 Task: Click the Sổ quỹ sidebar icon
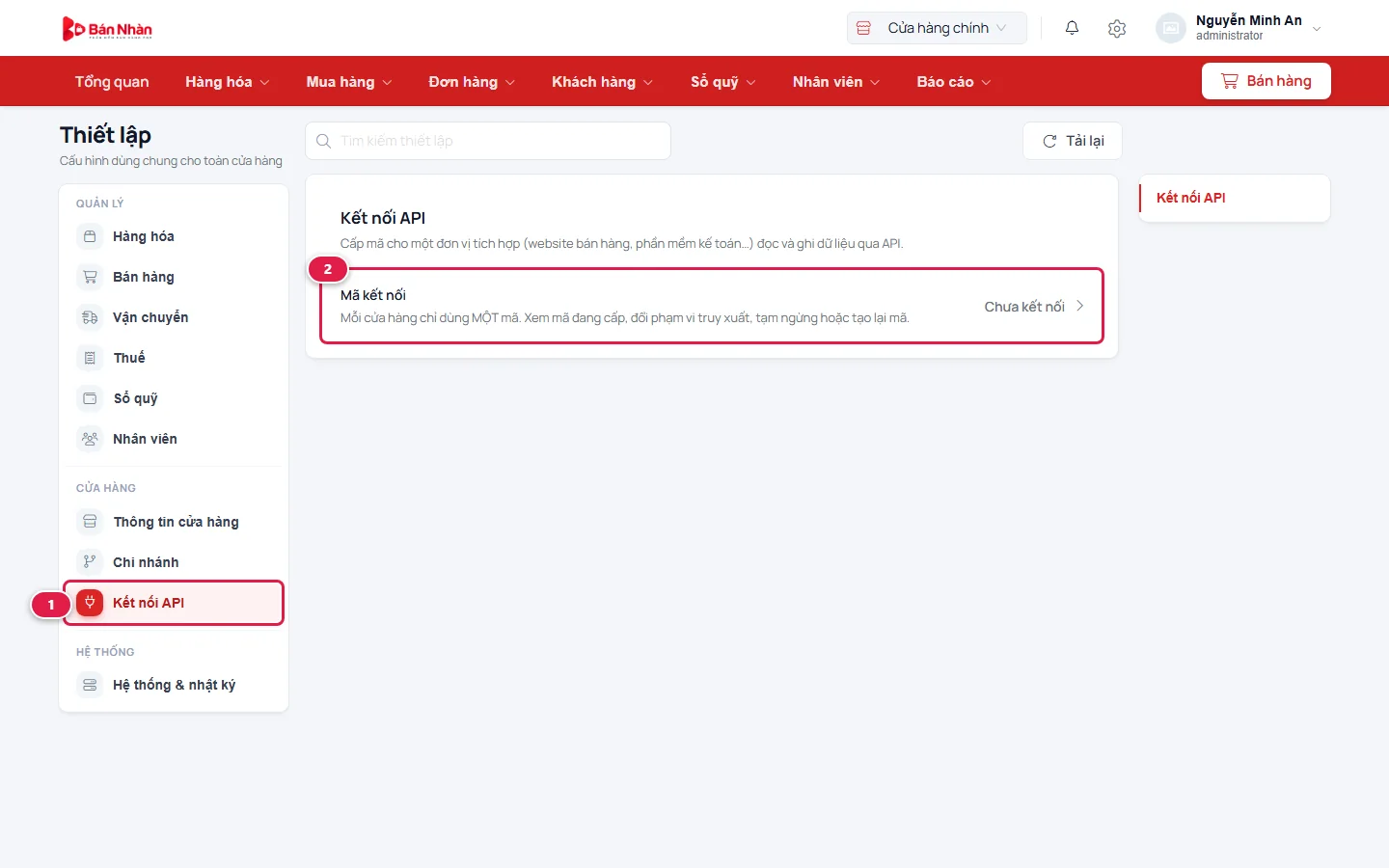[x=90, y=398]
